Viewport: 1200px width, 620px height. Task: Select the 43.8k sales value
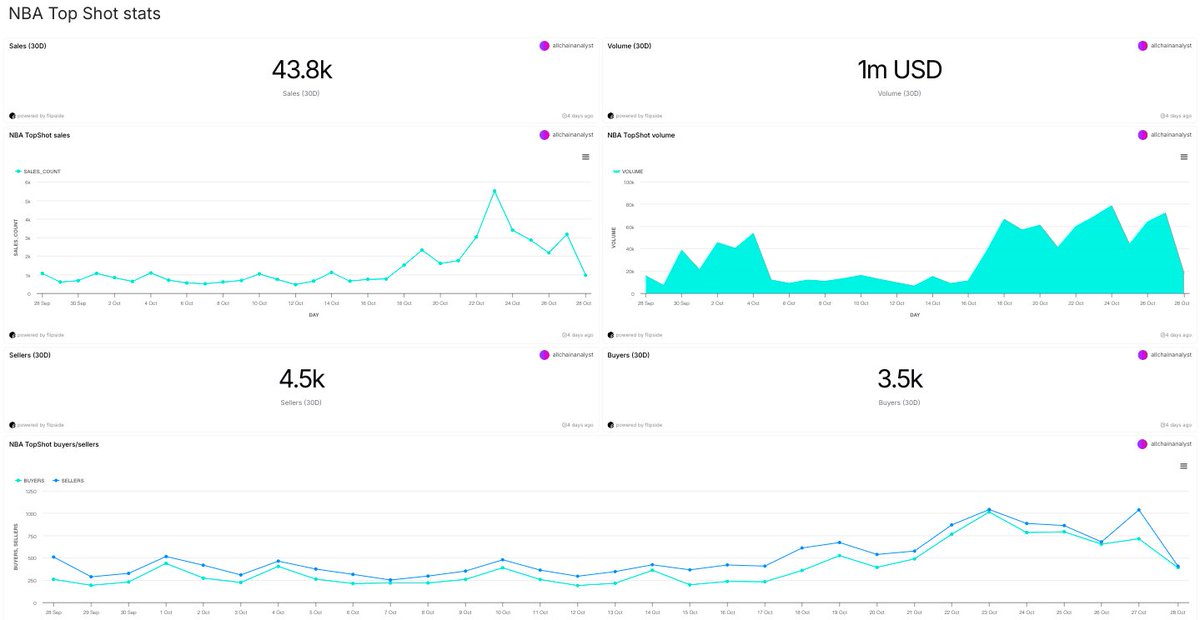(301, 70)
